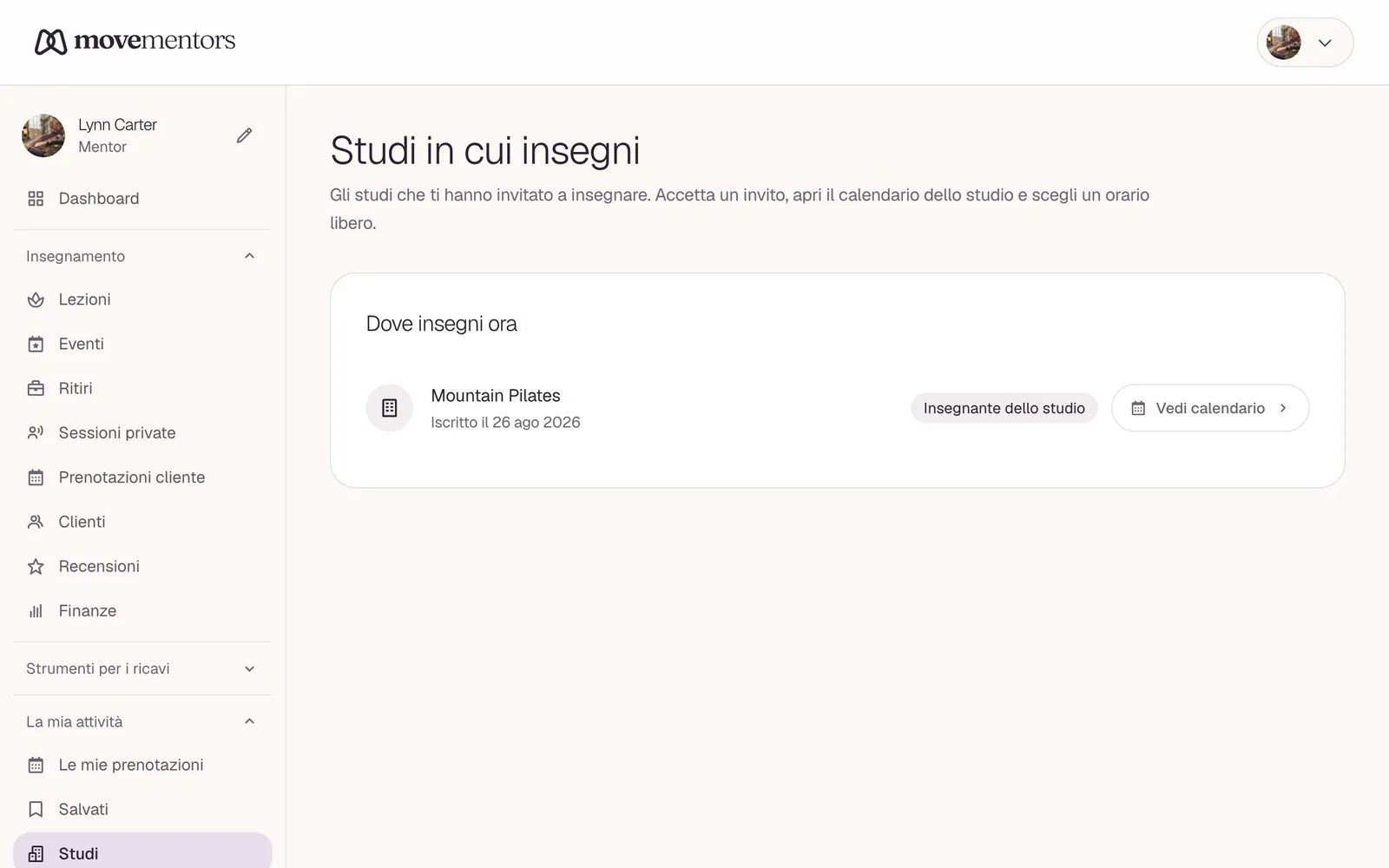Open the account menu chevron top right
This screenshot has width=1389, height=868.
click(1325, 43)
